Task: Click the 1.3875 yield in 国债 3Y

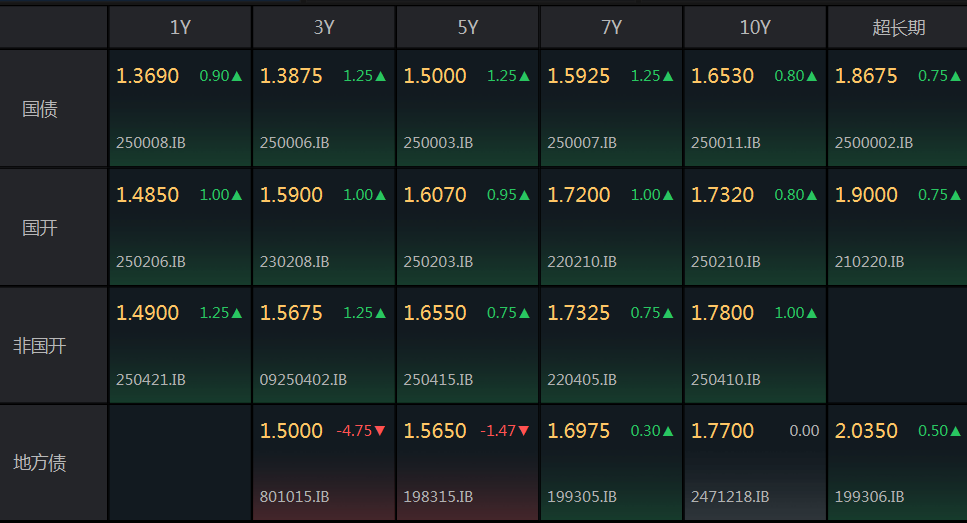Action: [291, 76]
